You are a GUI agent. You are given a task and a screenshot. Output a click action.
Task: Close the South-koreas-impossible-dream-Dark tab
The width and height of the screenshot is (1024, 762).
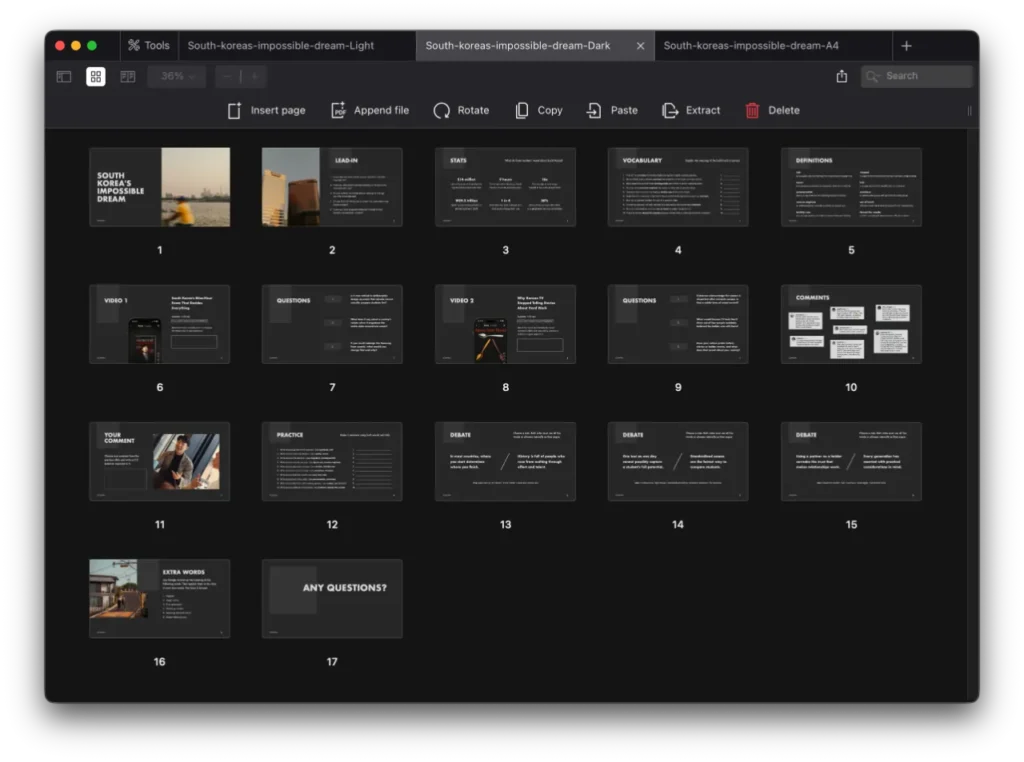[x=640, y=46]
